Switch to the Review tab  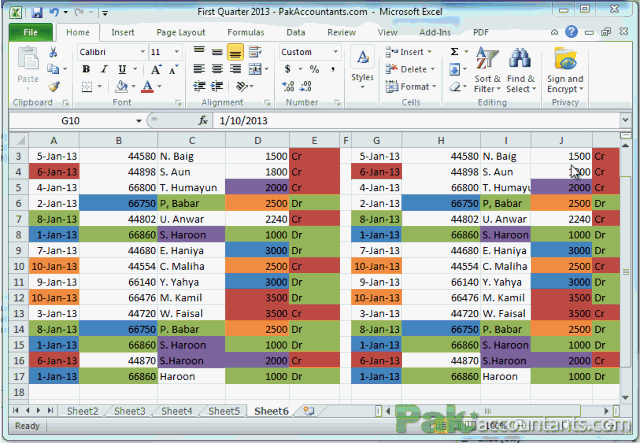[342, 32]
